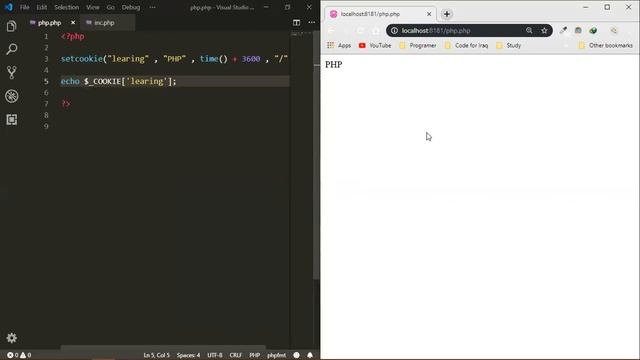Go back in the browser
The height and width of the screenshot is (360, 640).
331,31
